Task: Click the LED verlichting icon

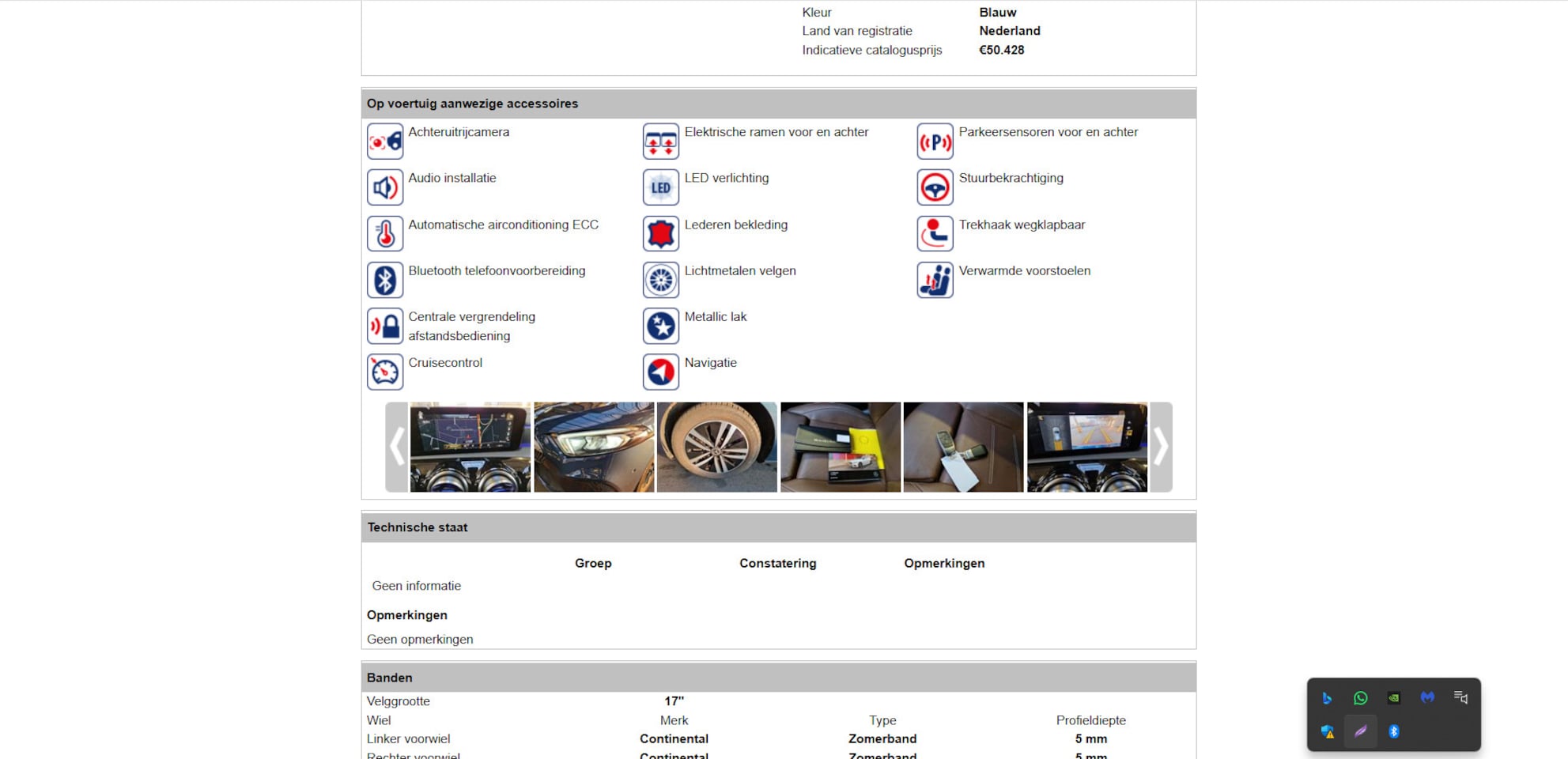Action: tap(660, 187)
